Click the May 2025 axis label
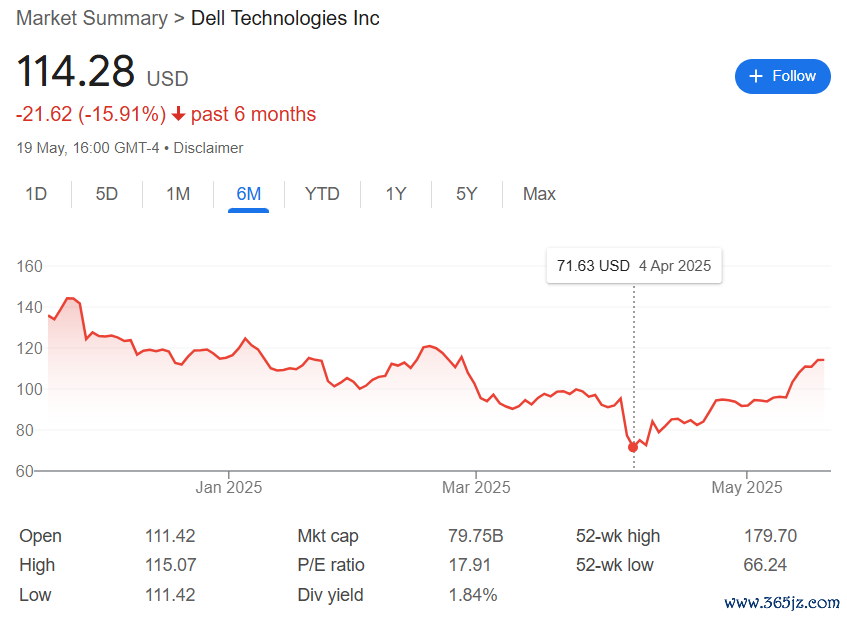This screenshot has height=618, width=847. pyautogui.click(x=747, y=487)
